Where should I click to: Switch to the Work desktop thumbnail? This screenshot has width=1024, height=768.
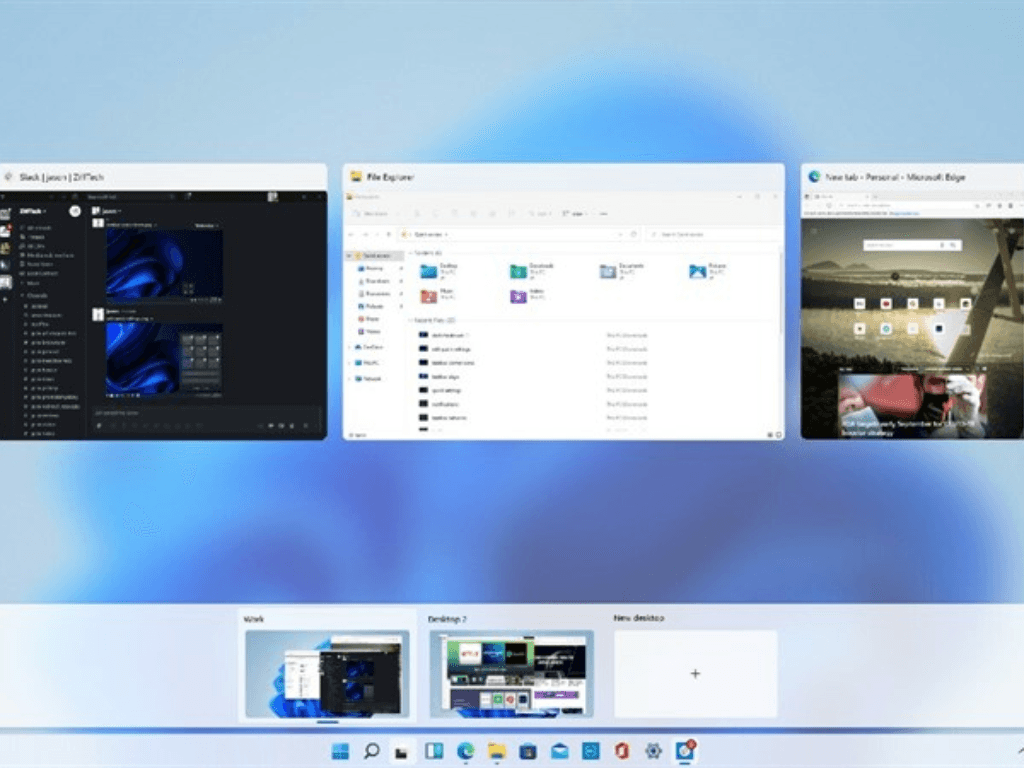(x=327, y=673)
